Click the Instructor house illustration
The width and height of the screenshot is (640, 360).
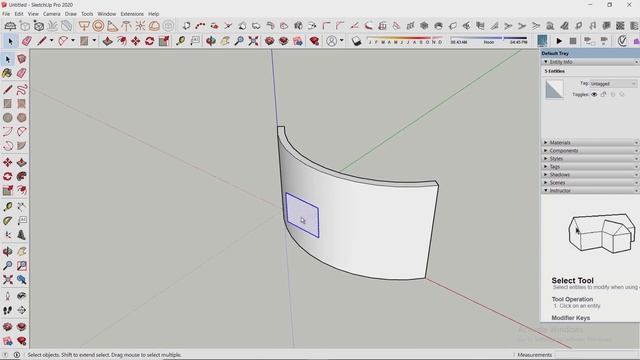(602, 232)
